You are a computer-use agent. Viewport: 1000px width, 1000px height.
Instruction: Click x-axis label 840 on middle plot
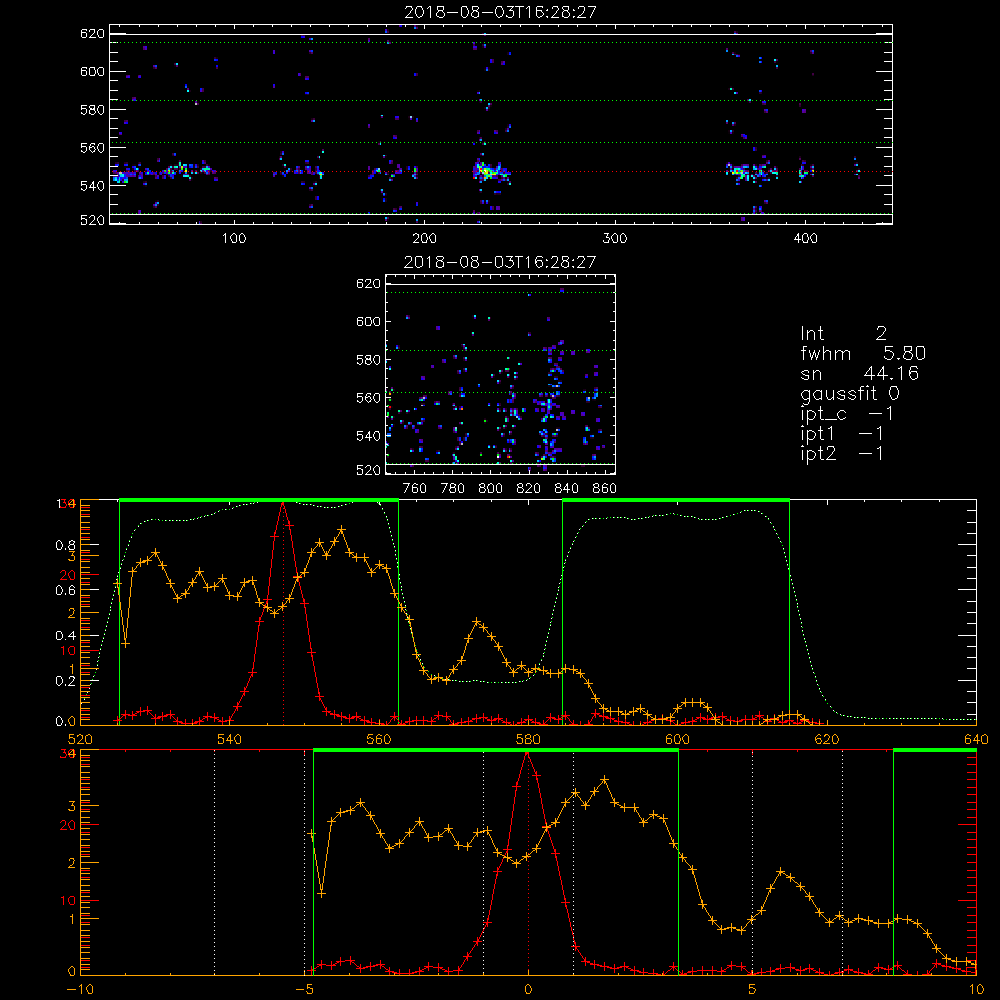(x=566, y=489)
